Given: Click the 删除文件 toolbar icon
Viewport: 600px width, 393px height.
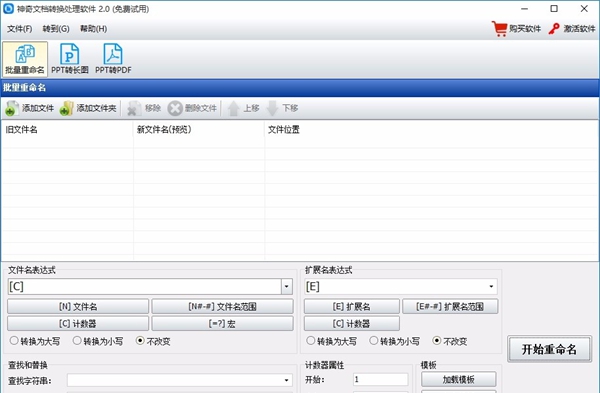Looking at the screenshot, I should coord(174,108).
